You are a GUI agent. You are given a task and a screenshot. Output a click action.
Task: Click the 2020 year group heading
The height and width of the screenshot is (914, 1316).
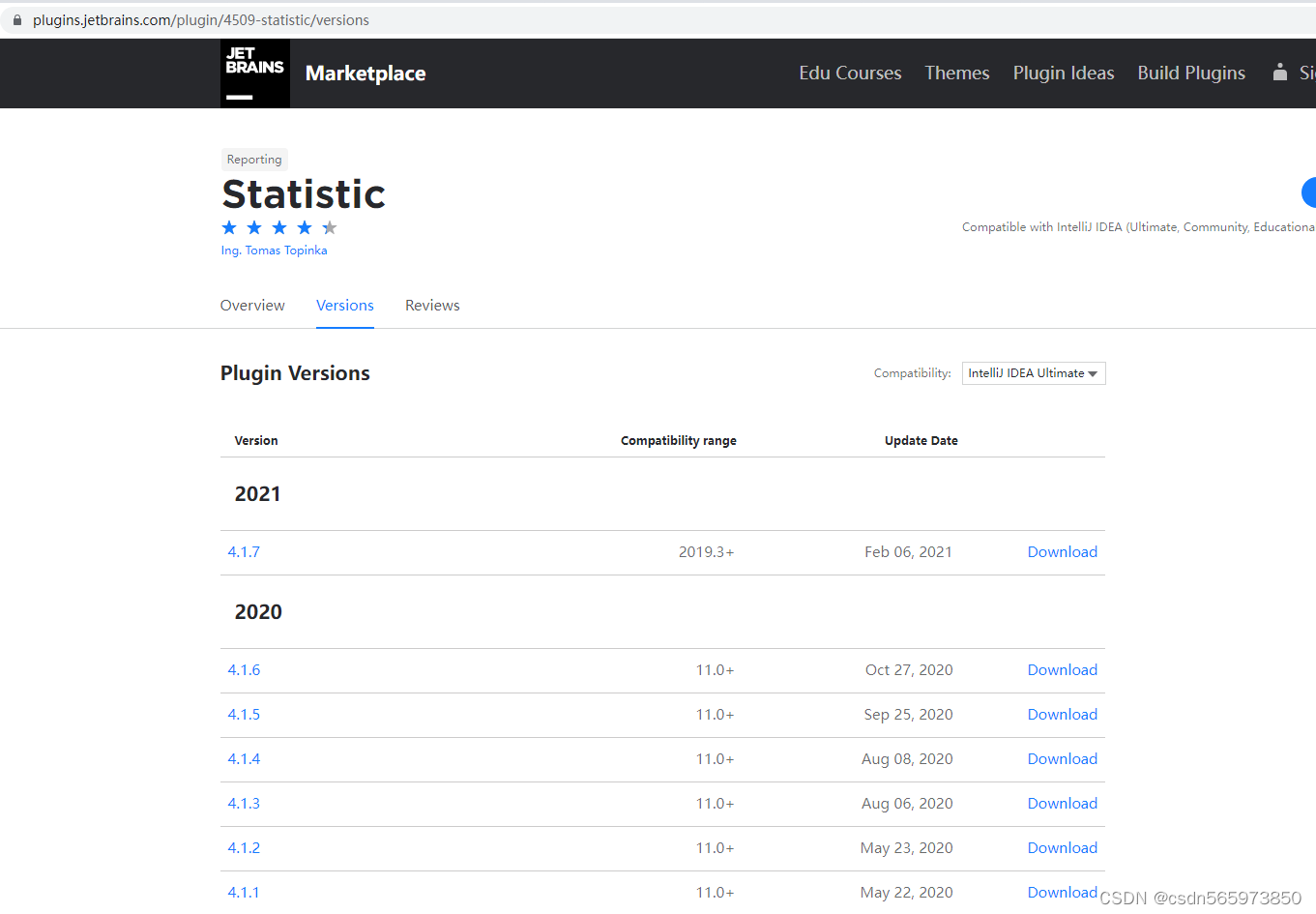[x=258, y=612]
